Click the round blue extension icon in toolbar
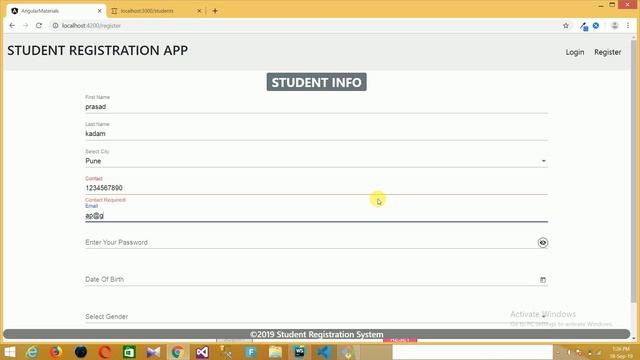Viewport: 640px width, 360px height. (596, 26)
